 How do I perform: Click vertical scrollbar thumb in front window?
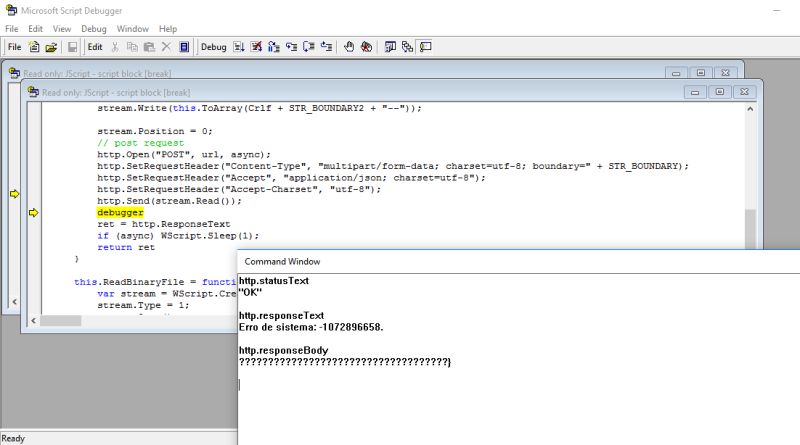[750, 229]
